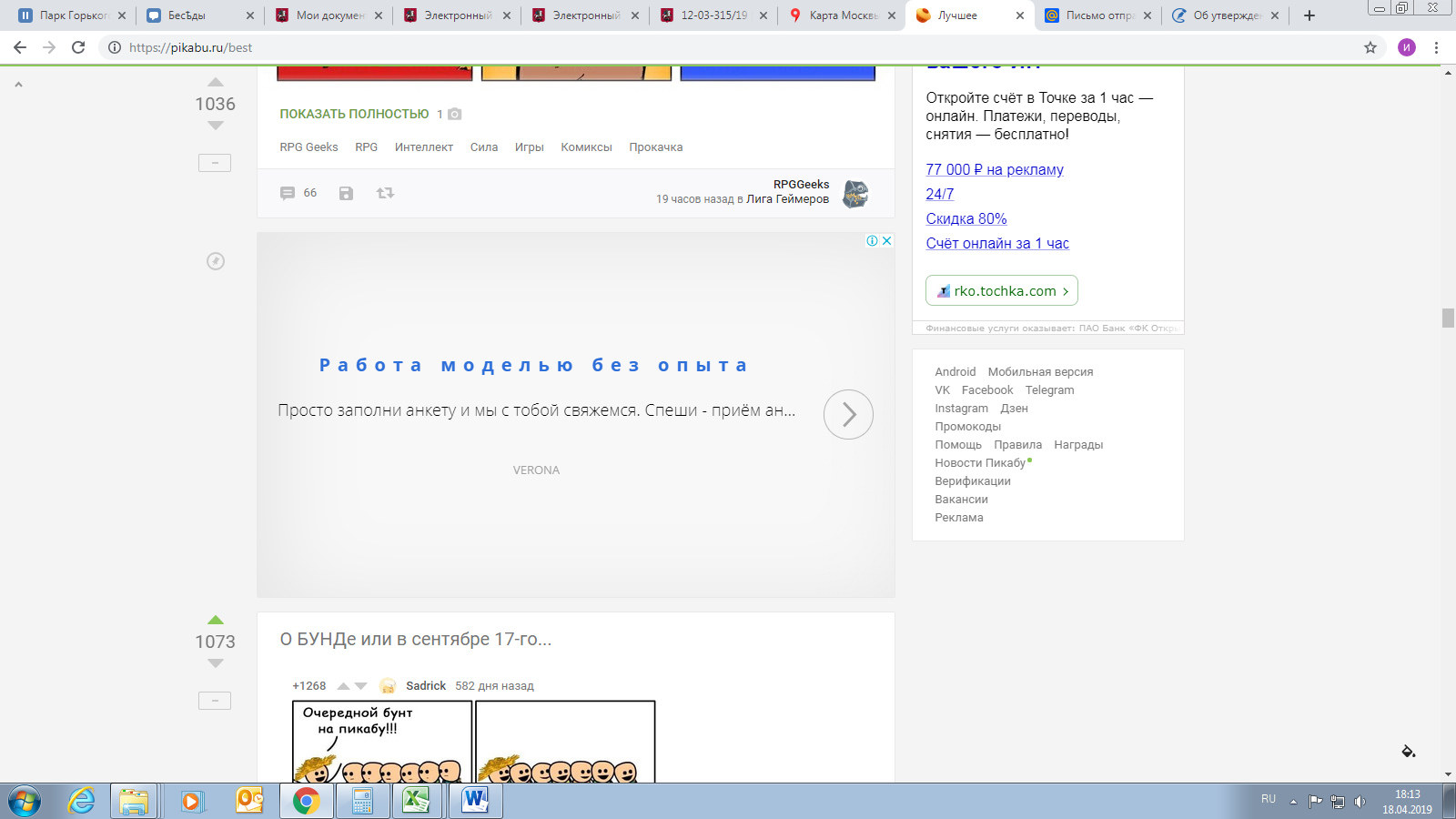Repost the RPGGeeks post using arrows icon
This screenshot has width=1456, height=819.
(385, 193)
